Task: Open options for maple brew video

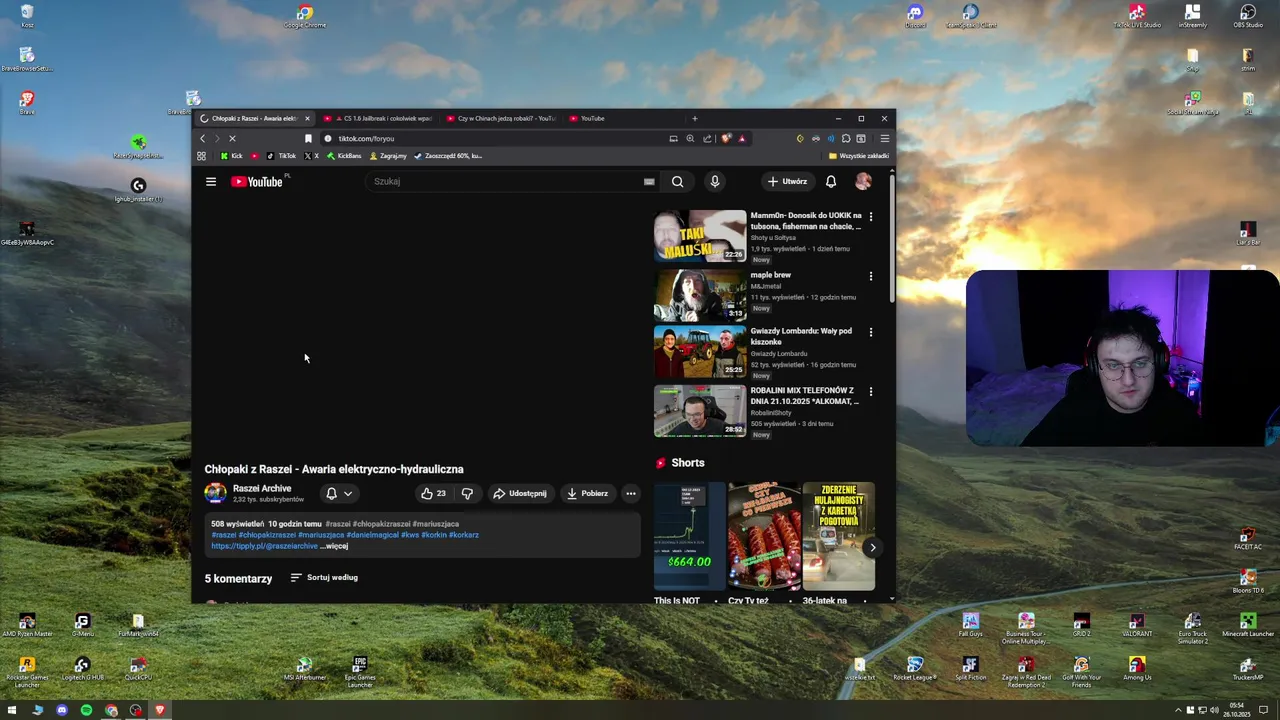Action: (x=870, y=276)
